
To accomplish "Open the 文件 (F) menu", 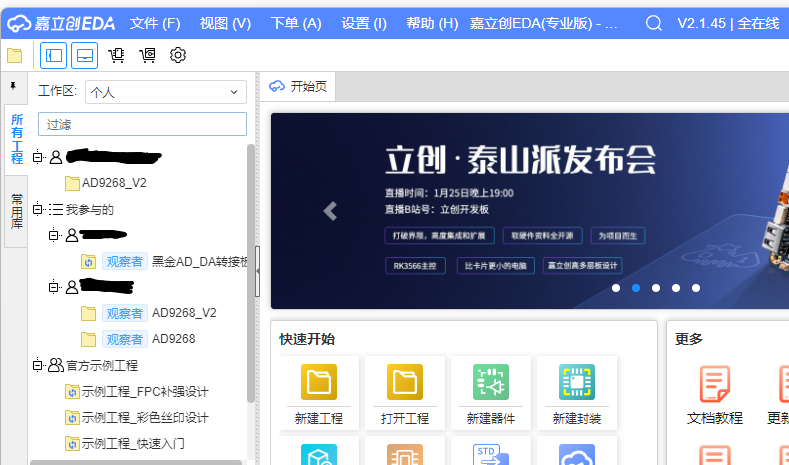I will coord(155,23).
